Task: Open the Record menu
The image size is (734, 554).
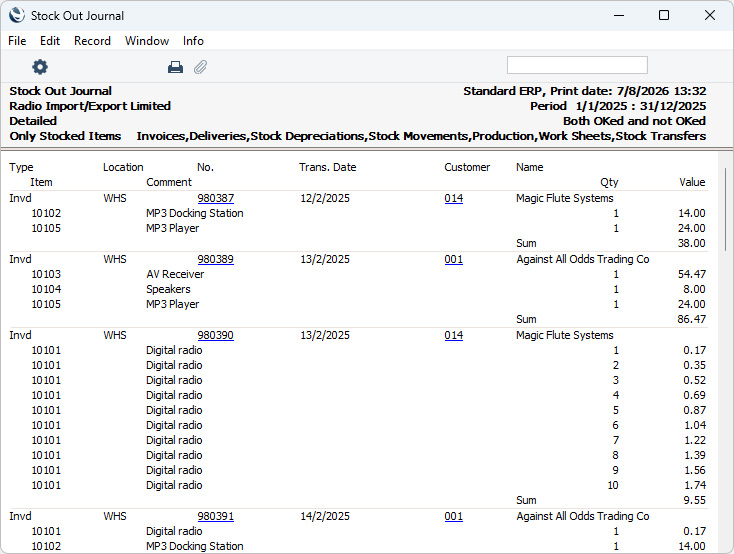Action: (x=92, y=41)
